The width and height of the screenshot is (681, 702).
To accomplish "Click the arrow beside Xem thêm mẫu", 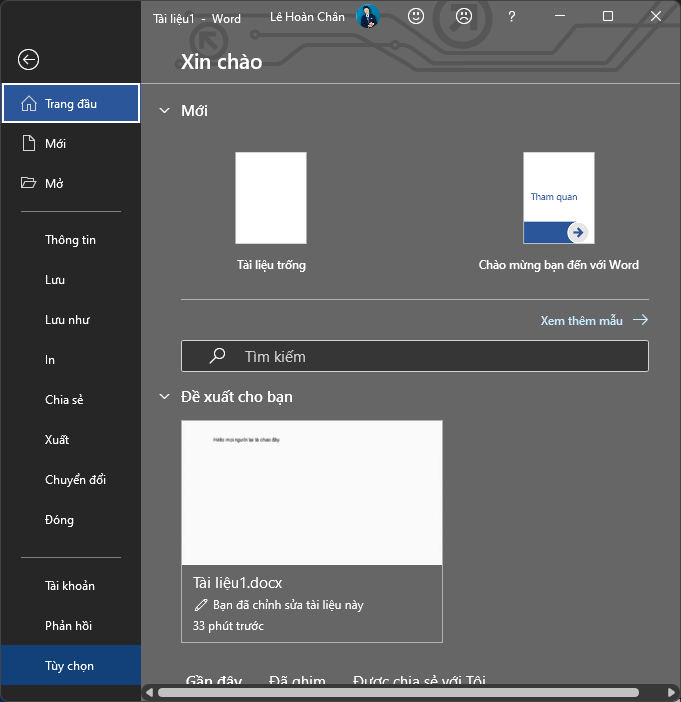I will pos(640,320).
